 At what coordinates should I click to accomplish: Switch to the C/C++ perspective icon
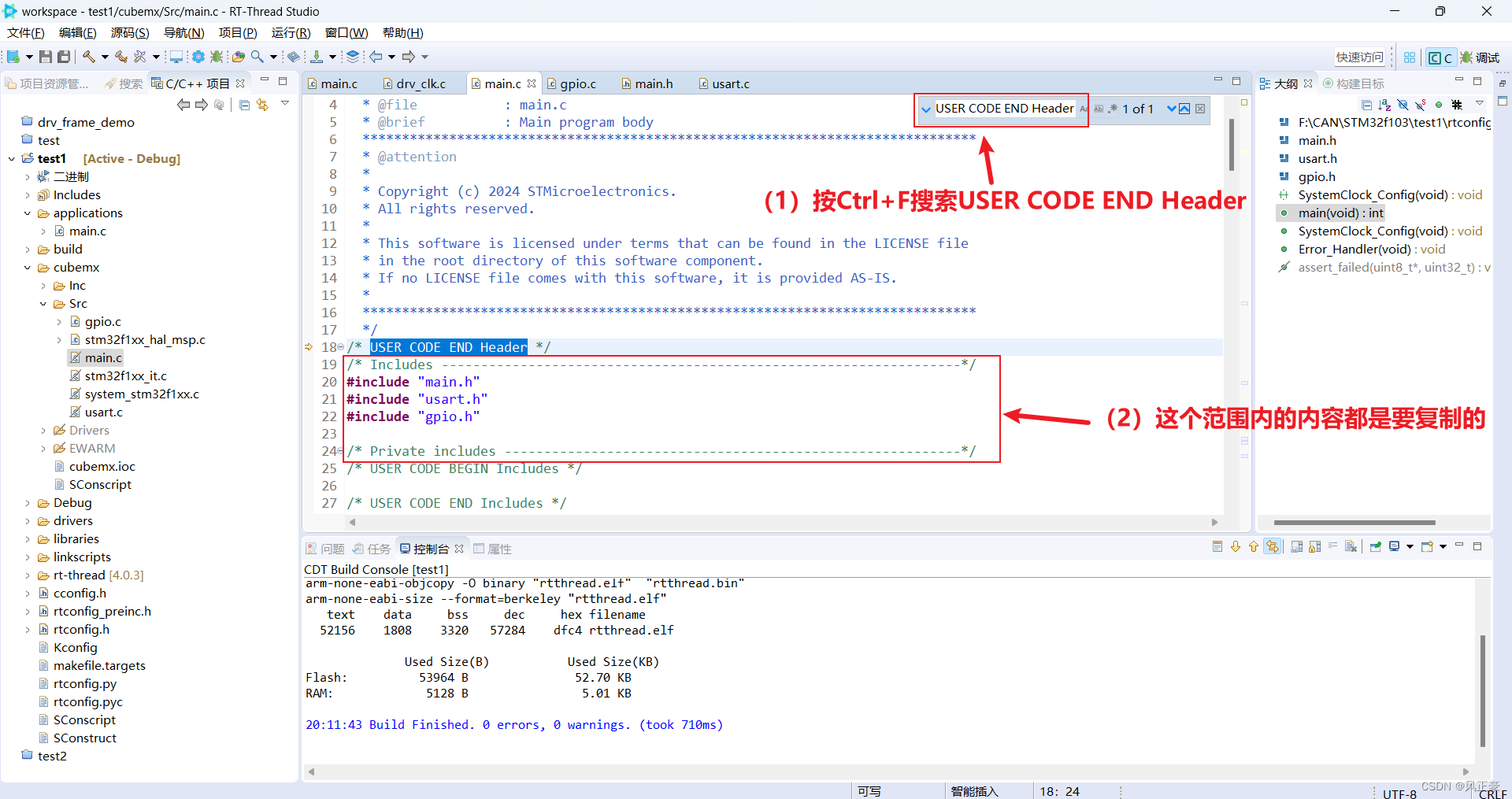[1440, 57]
